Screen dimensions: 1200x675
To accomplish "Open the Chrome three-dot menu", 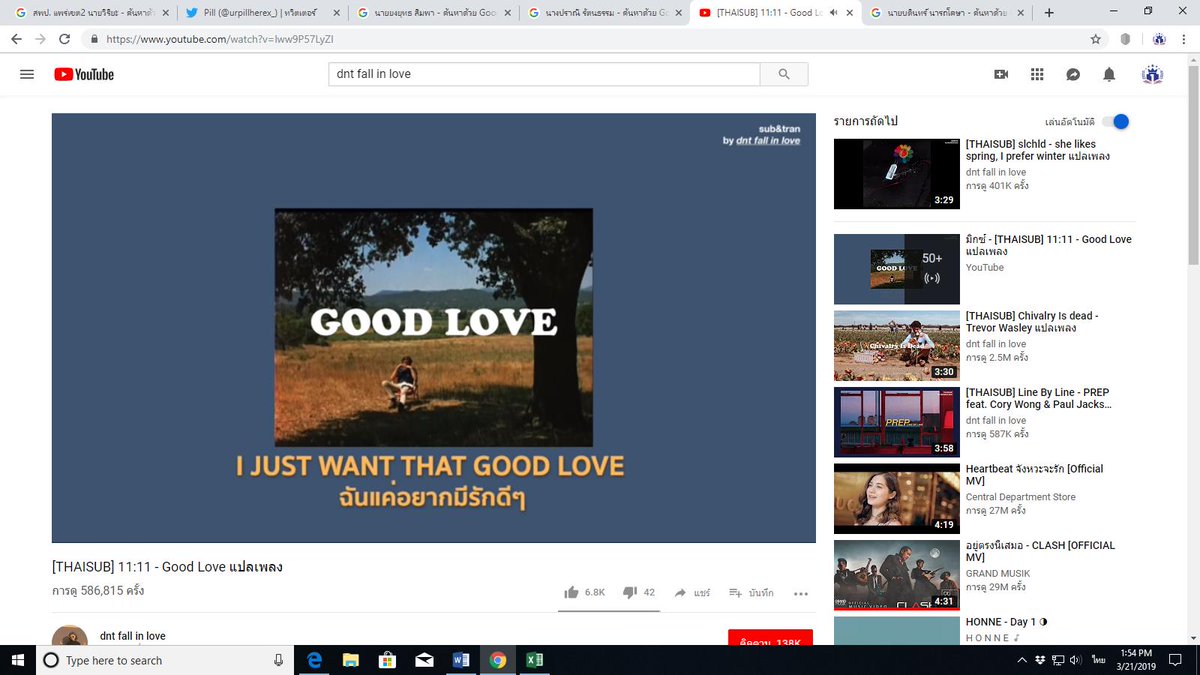I will point(1184,39).
